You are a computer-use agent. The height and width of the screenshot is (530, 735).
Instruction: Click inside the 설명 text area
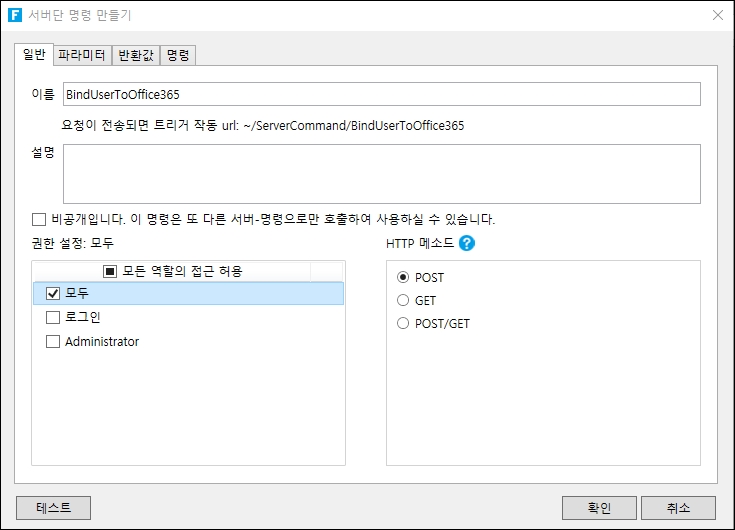[381, 174]
